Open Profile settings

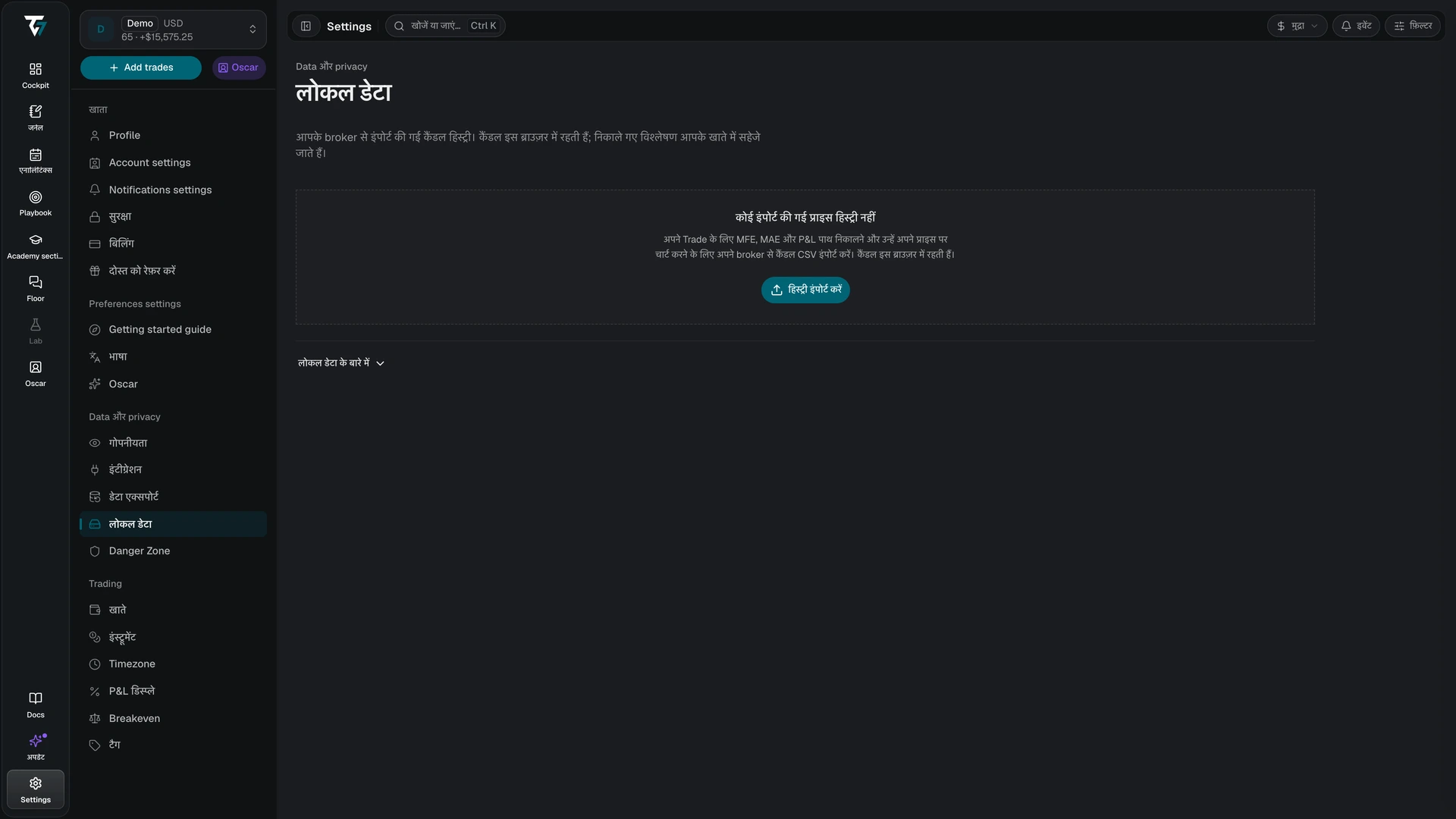(173, 136)
